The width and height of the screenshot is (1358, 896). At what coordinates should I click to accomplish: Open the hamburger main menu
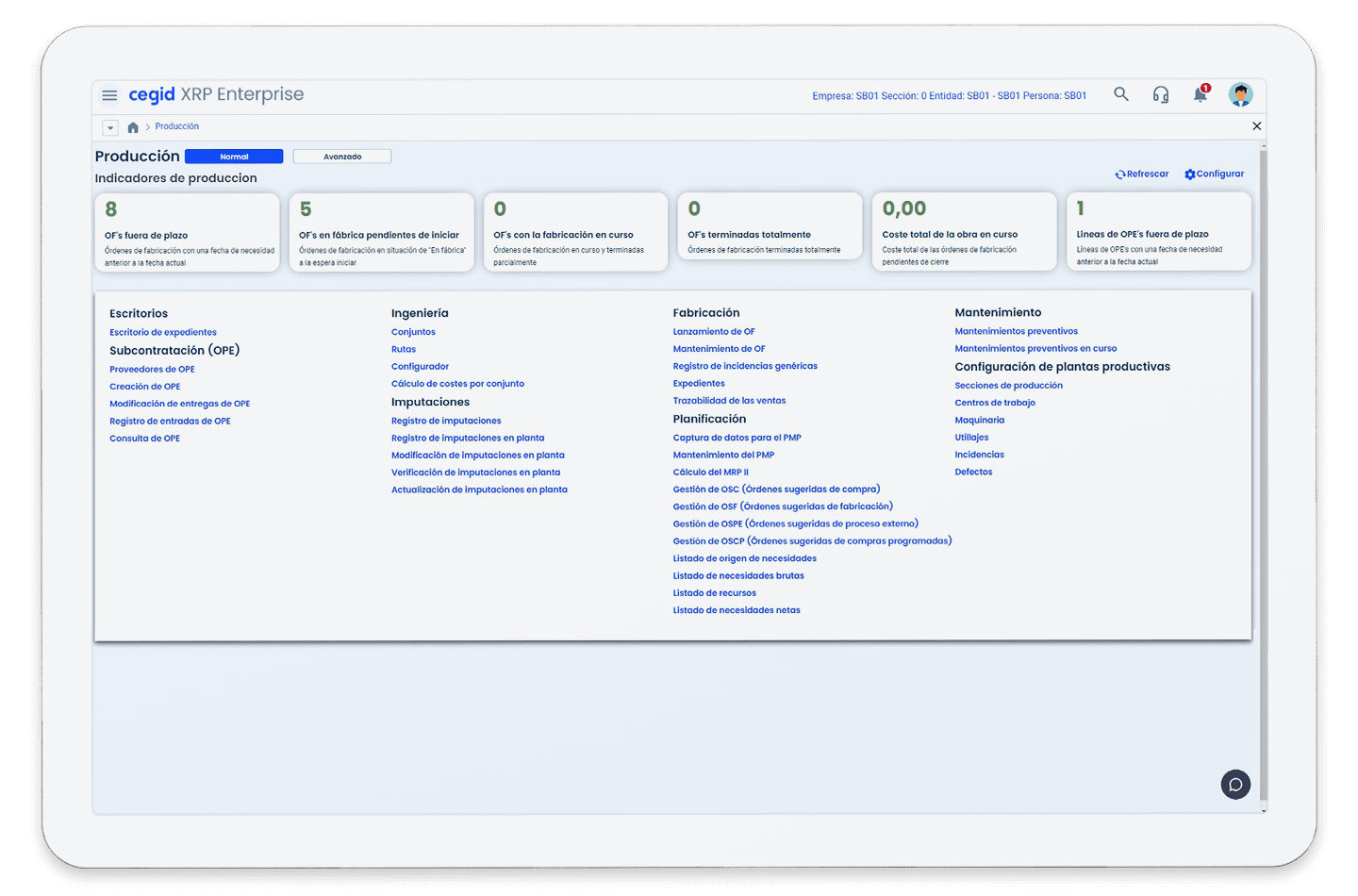pyautogui.click(x=109, y=95)
